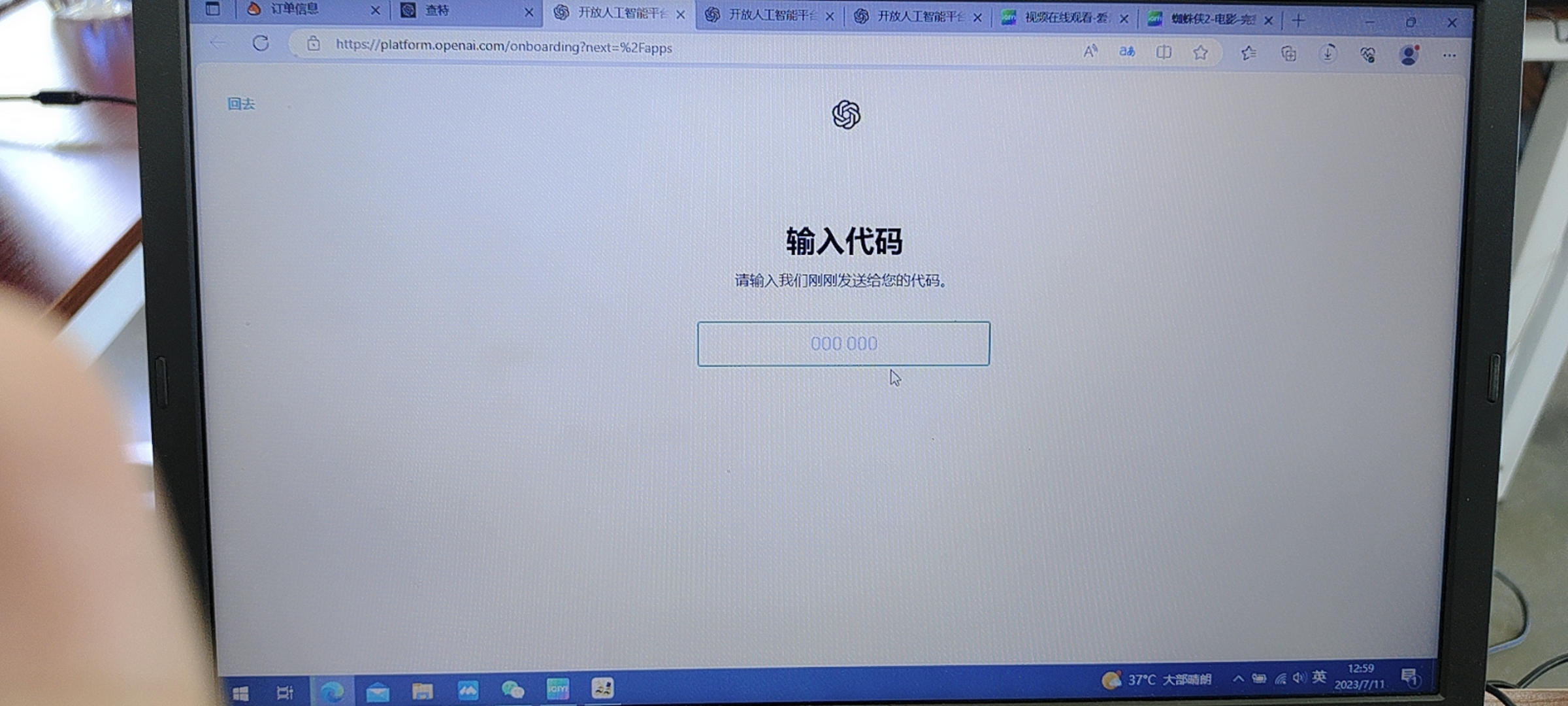Image resolution: width=1568 pixels, height=706 pixels.
Task: Add this page to favorites star
Action: coord(1200,52)
